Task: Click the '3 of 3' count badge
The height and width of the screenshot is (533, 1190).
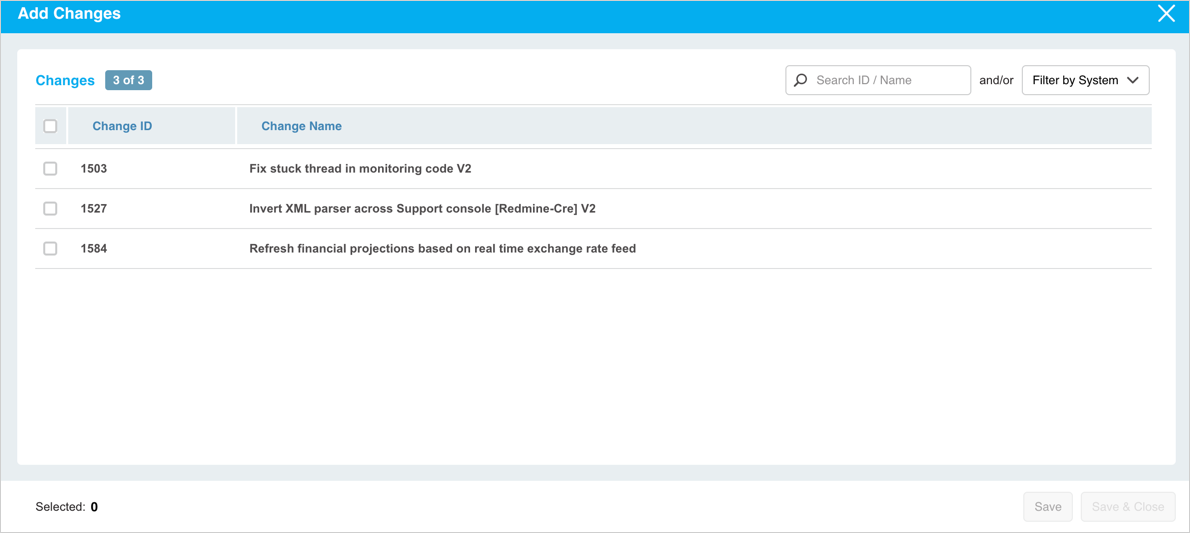Action: [128, 80]
